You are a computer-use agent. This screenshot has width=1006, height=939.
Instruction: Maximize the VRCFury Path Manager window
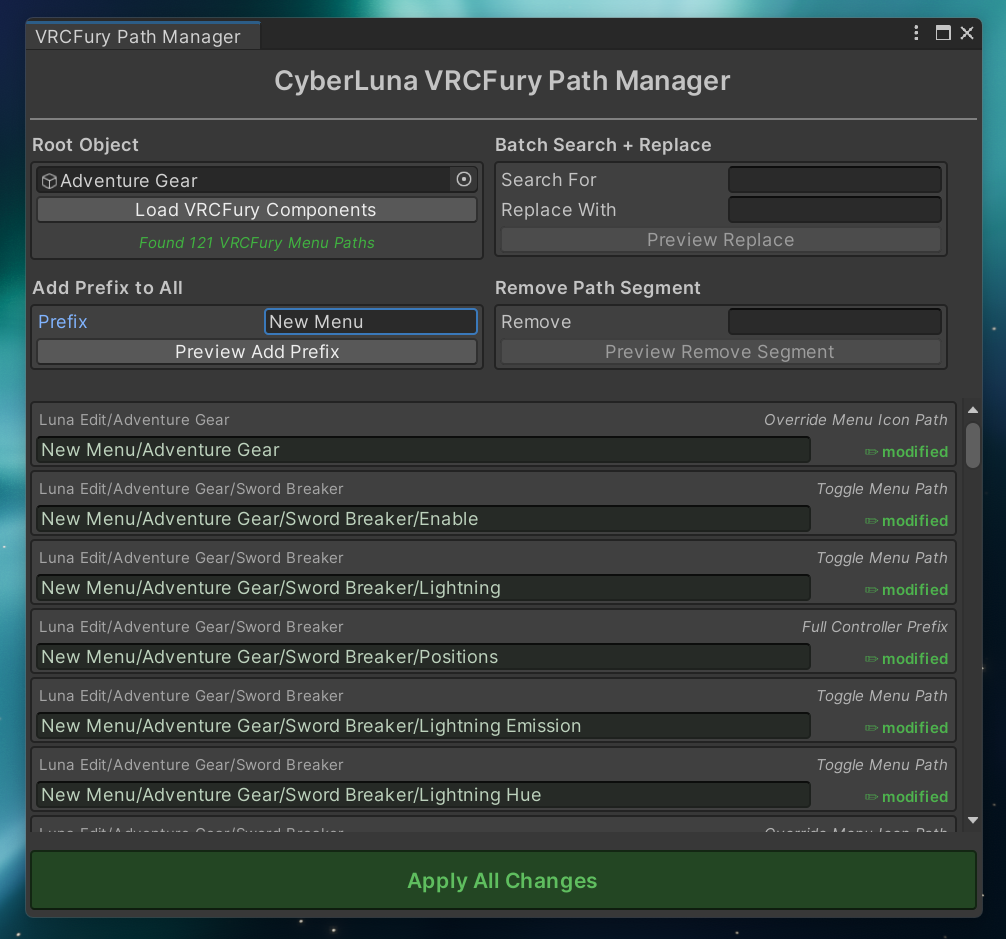tap(943, 33)
